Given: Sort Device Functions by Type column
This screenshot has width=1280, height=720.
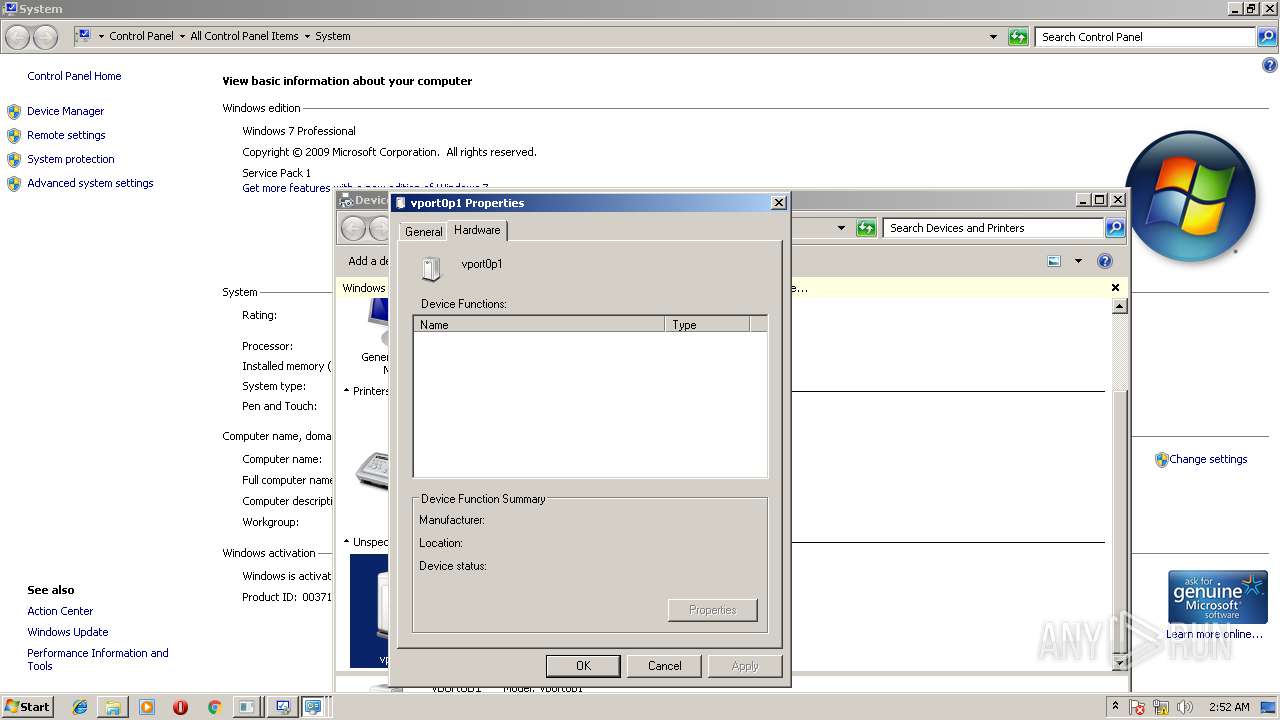Looking at the screenshot, I should [x=707, y=324].
